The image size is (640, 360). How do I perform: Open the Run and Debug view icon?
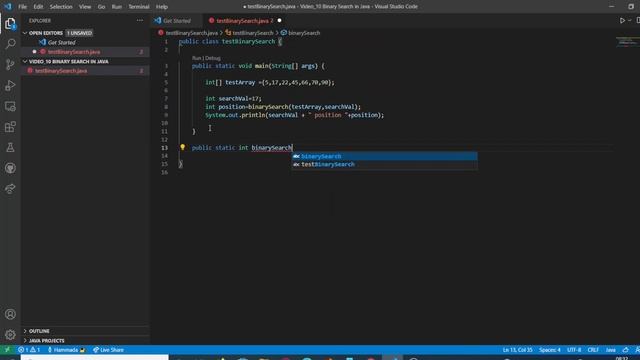click(10, 85)
